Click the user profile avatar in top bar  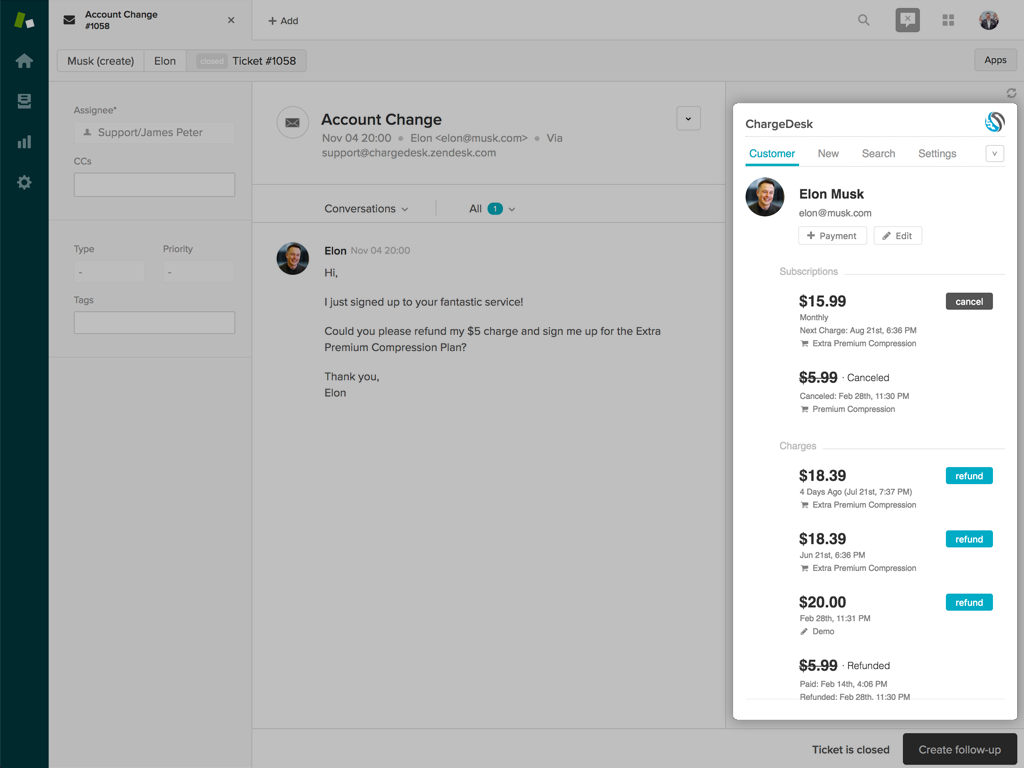(988, 20)
